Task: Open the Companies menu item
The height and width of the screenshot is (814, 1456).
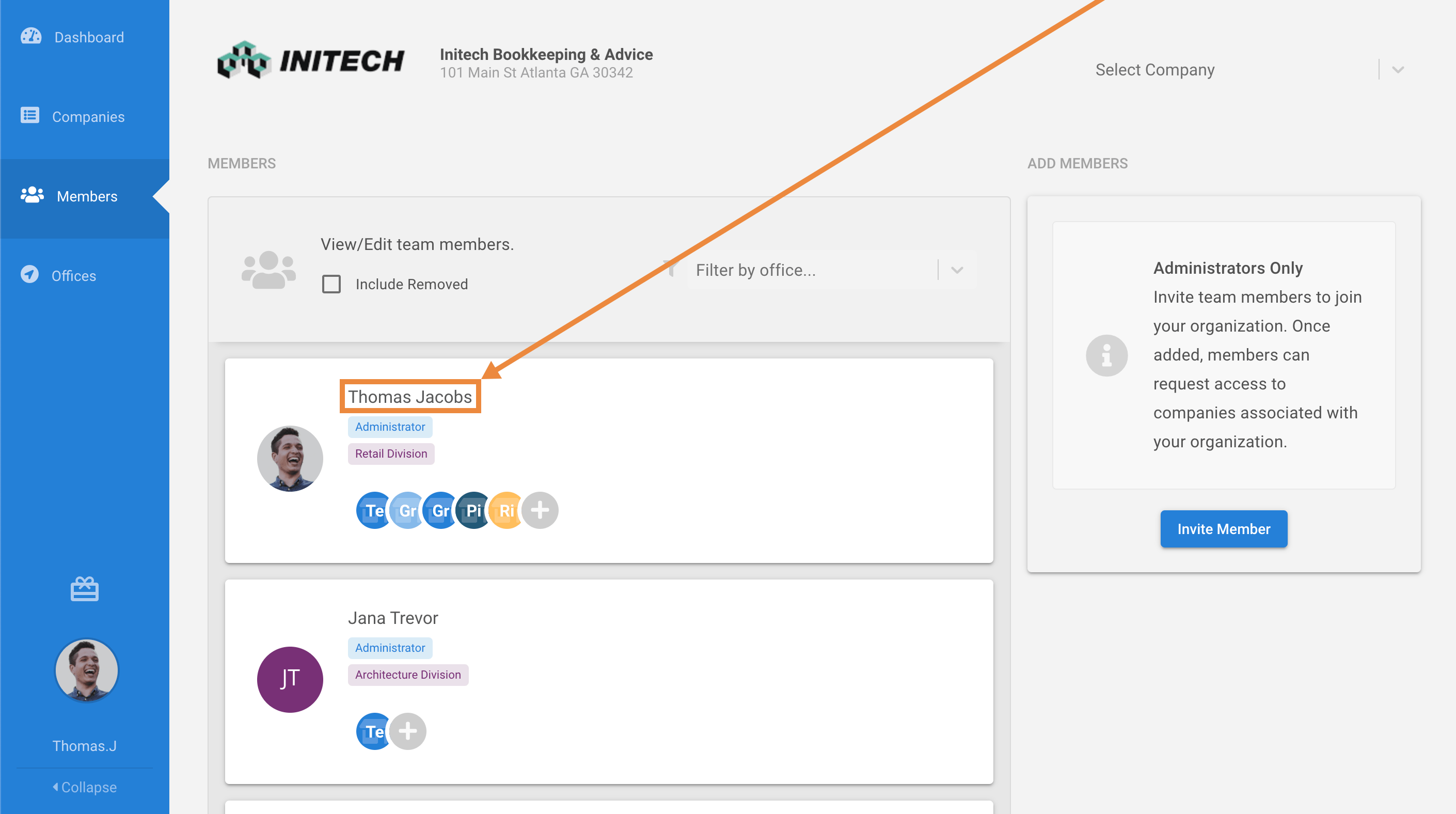Action: (88, 116)
